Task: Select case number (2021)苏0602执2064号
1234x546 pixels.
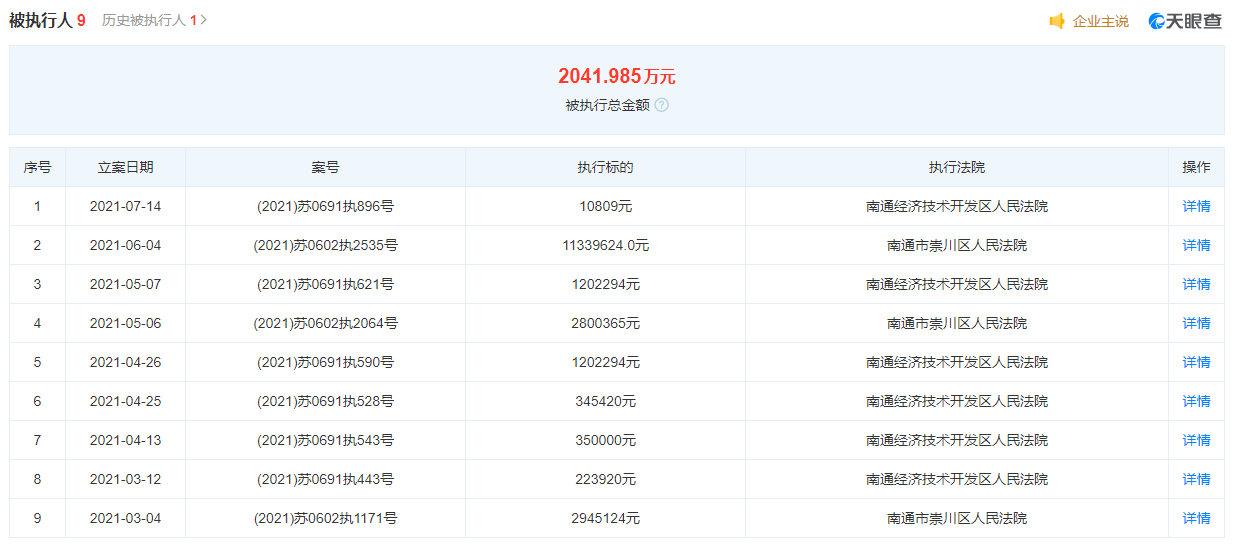Action: (x=325, y=323)
